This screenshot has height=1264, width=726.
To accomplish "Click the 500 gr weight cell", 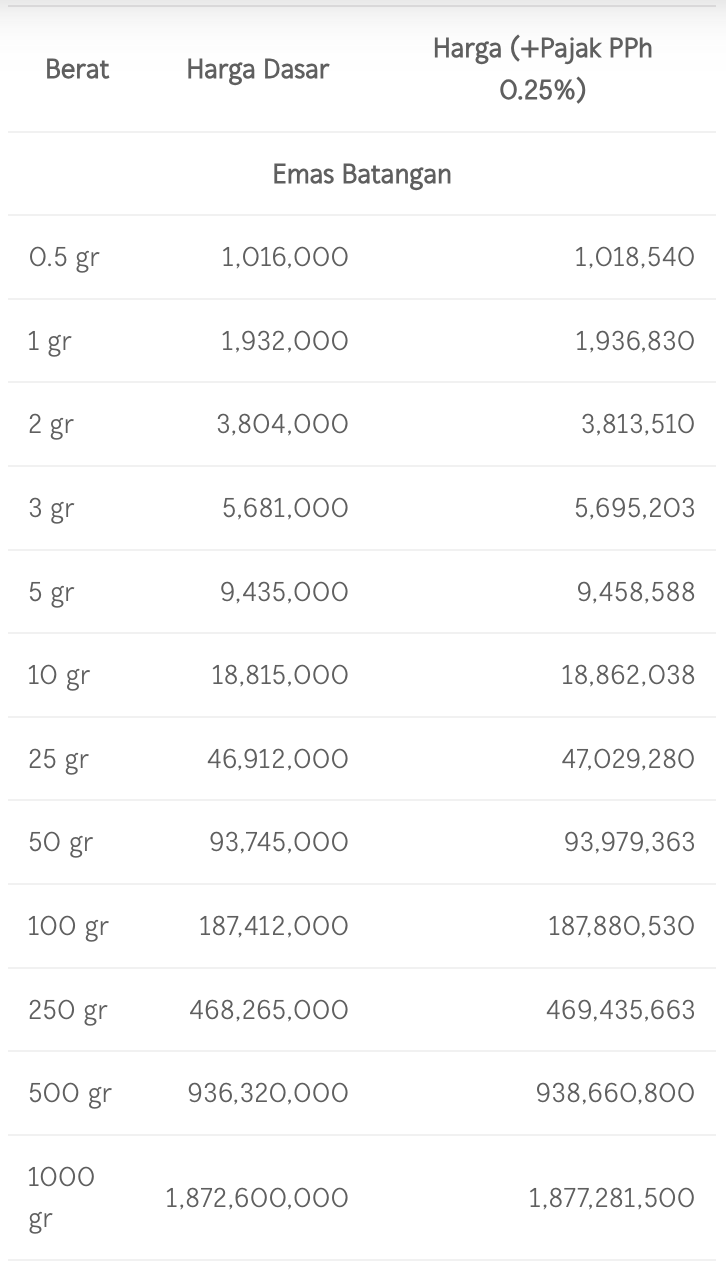I will (x=70, y=1093).
